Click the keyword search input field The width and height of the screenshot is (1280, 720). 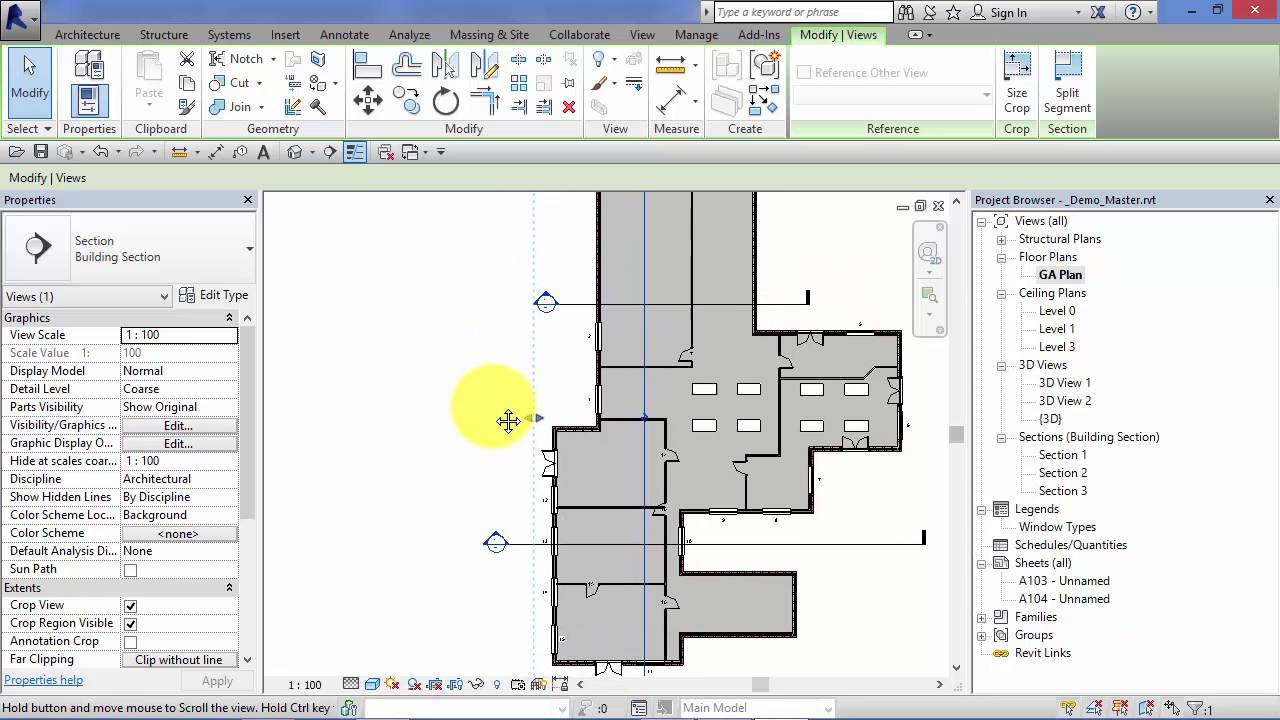click(802, 12)
